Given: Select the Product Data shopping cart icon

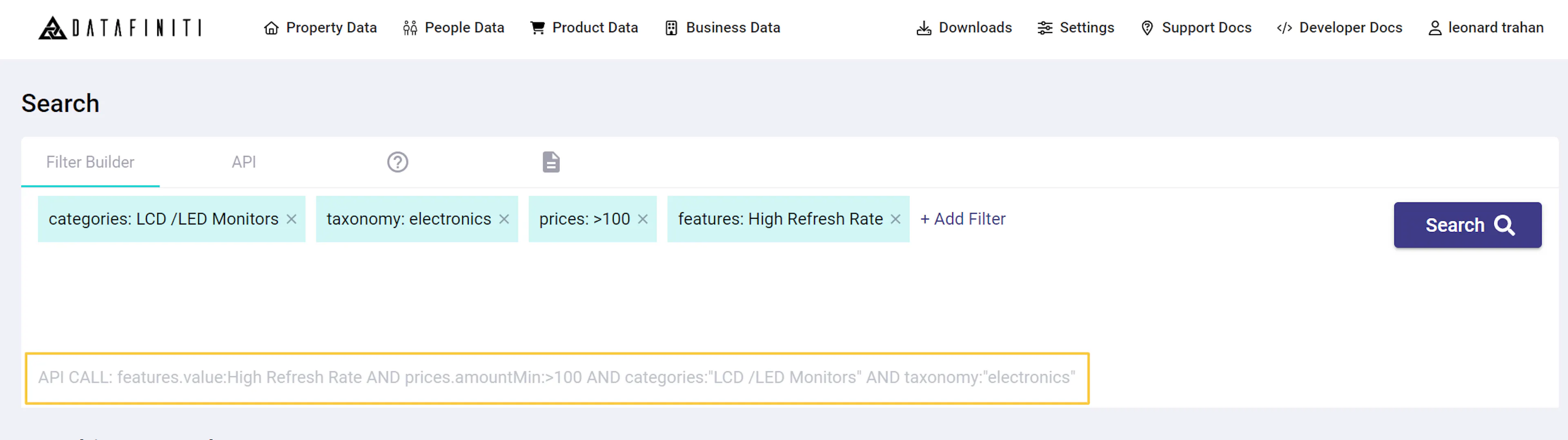Looking at the screenshot, I should point(536,27).
